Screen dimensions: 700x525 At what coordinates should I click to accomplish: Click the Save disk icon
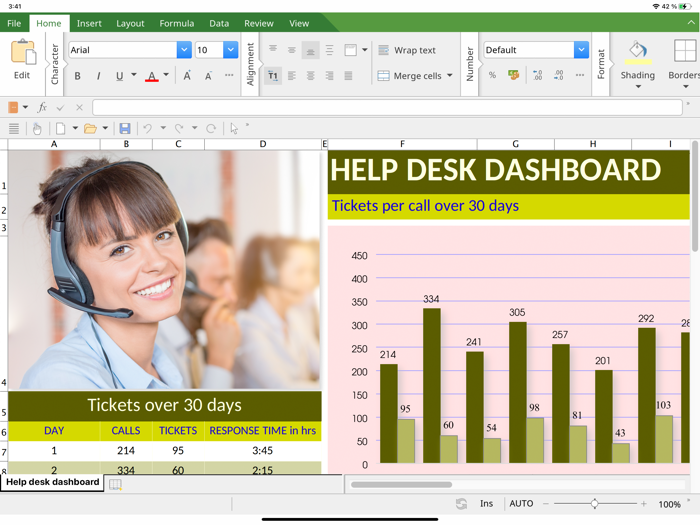coord(125,129)
